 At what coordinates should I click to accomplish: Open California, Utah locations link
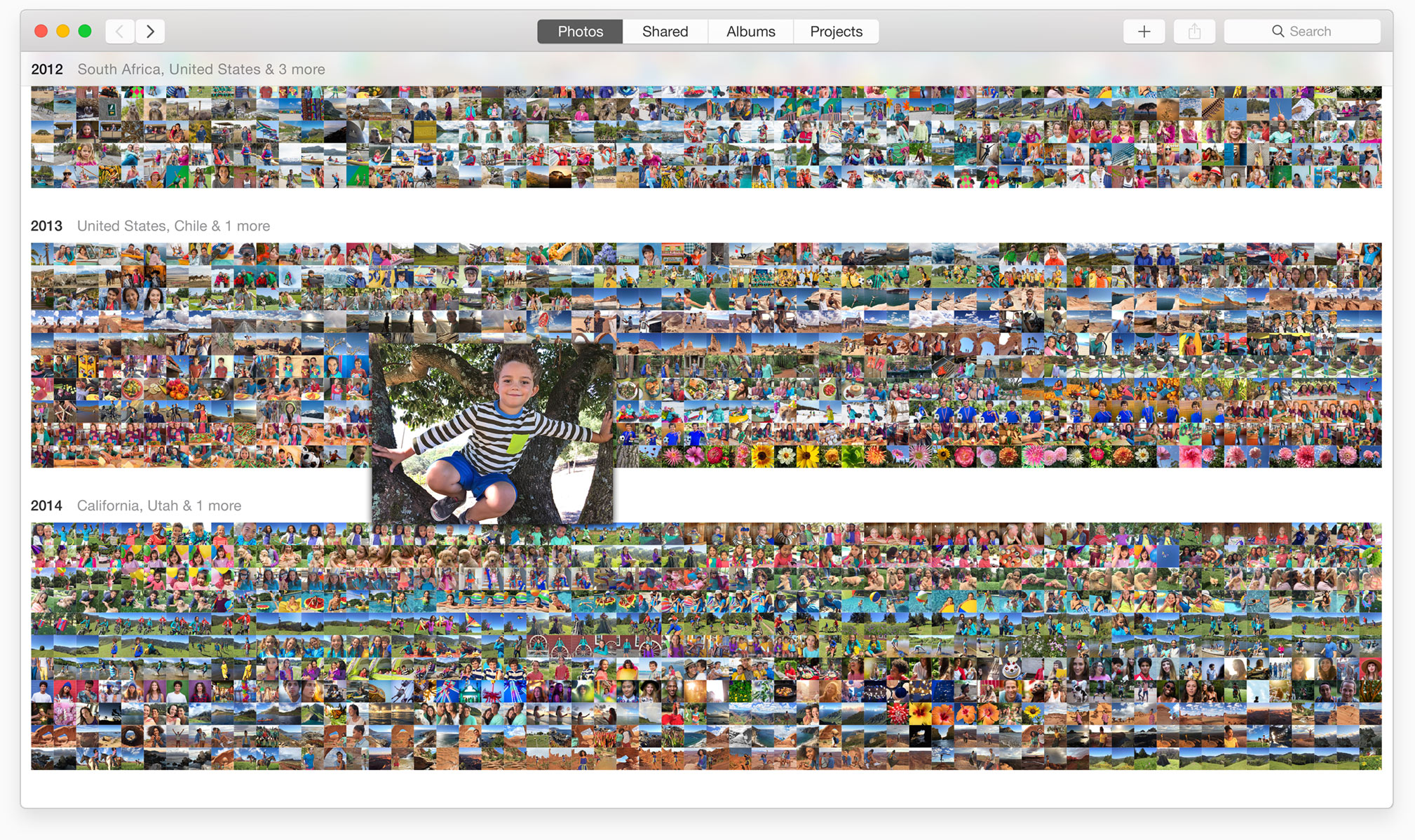click(x=159, y=506)
